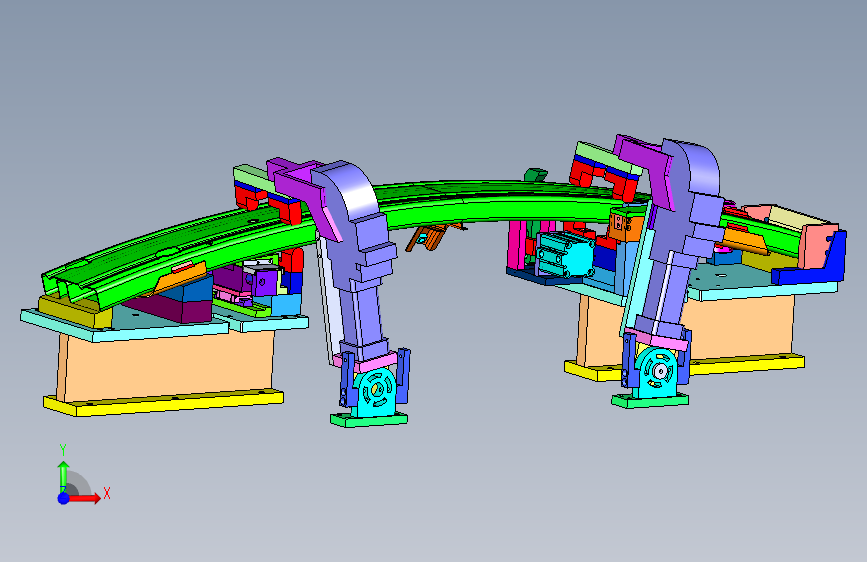
Task: Click the red "X" axis label
Action: 107,493
